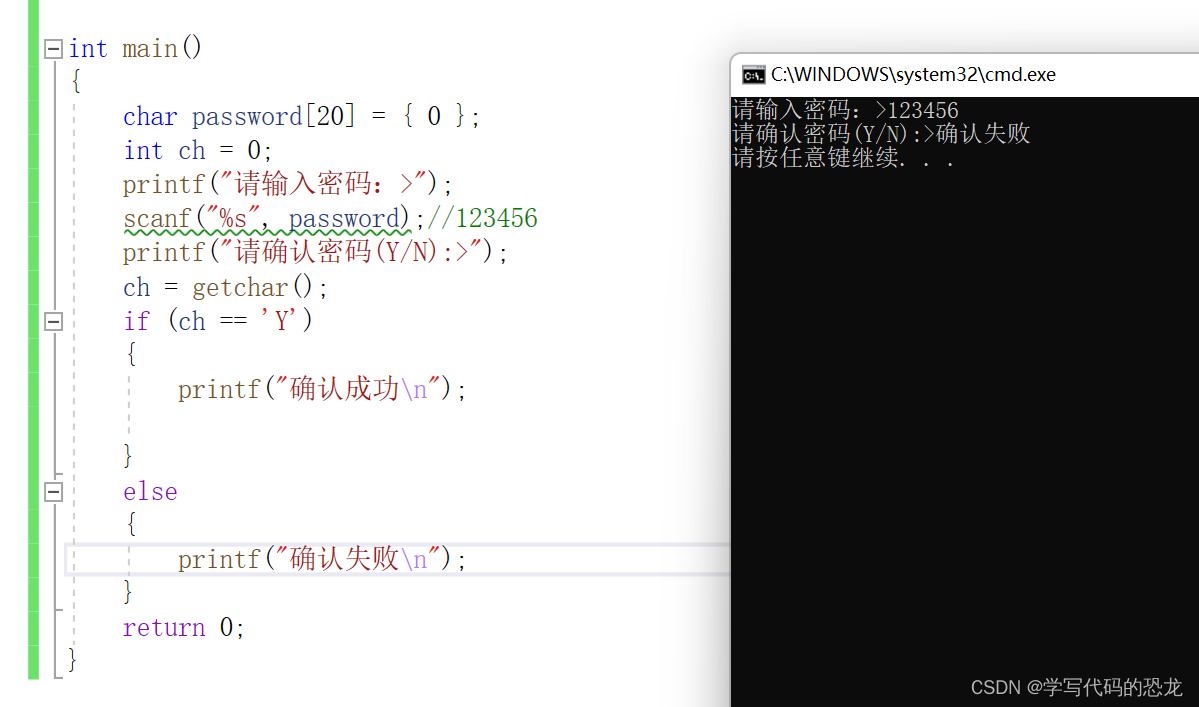The image size is (1199, 707).
Task: Click the C:\WINDOWS\system32\cmd.exe title text
Action: pos(913,74)
